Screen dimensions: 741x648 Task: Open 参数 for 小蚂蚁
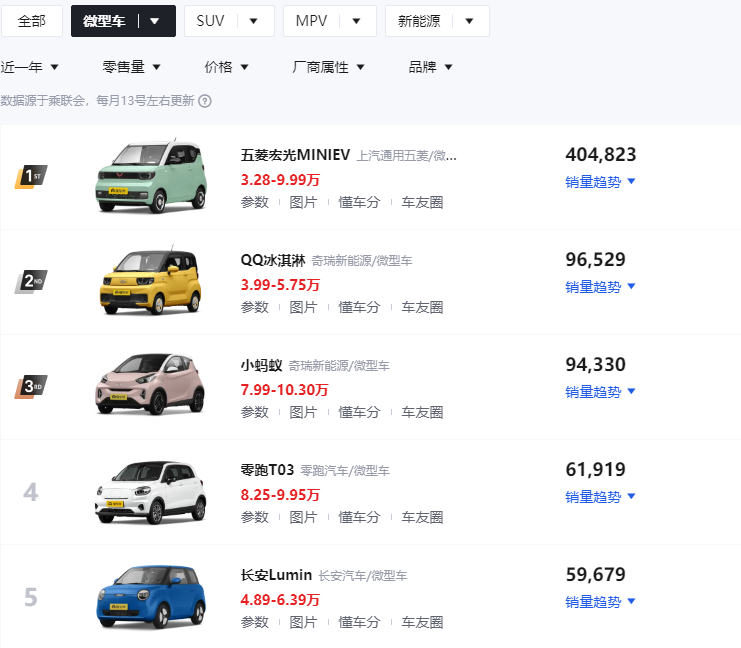click(255, 412)
